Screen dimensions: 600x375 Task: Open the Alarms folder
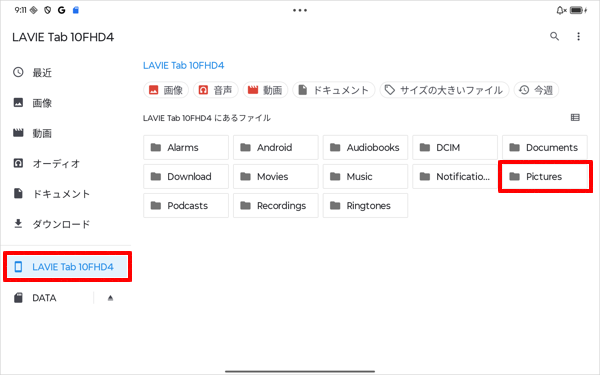[186, 147]
